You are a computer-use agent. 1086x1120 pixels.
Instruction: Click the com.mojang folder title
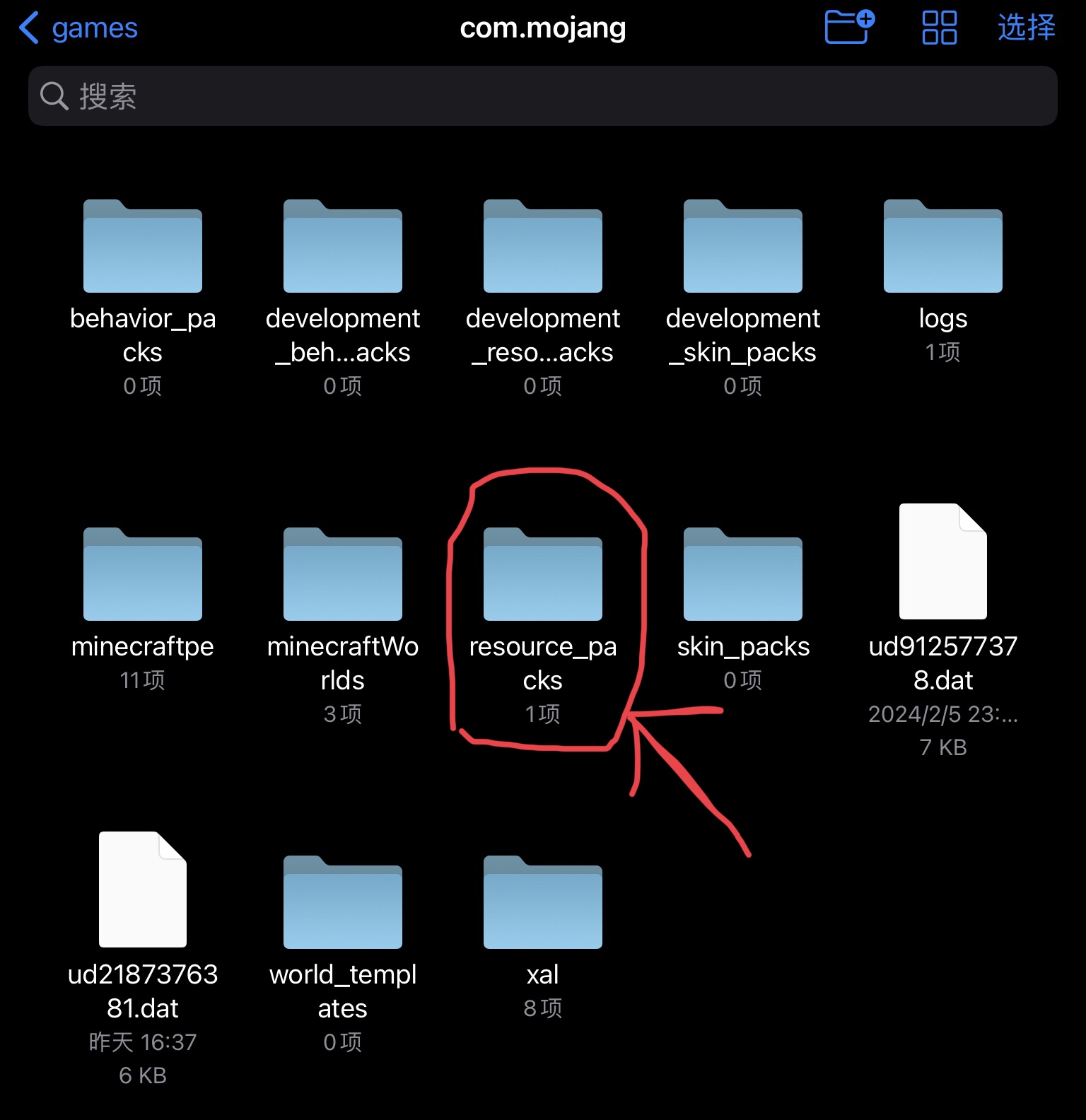click(x=543, y=28)
